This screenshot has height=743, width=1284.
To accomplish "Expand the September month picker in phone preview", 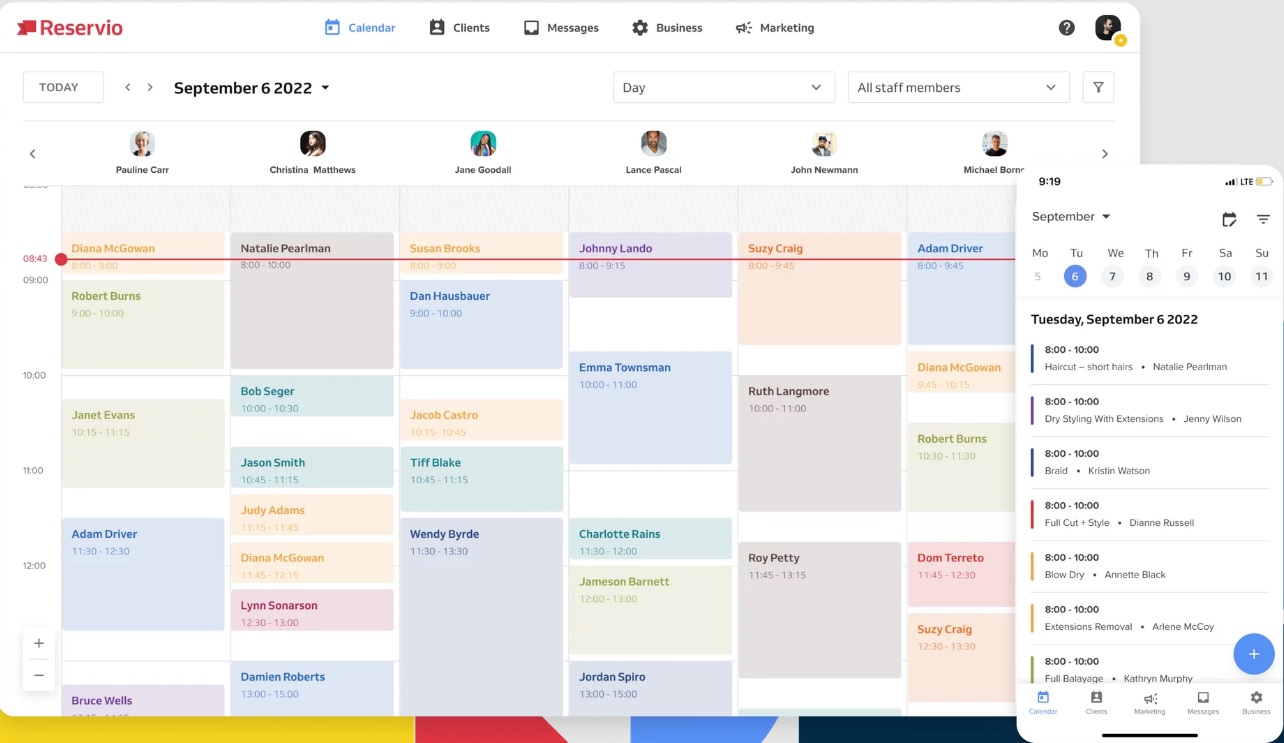I will [x=1070, y=216].
